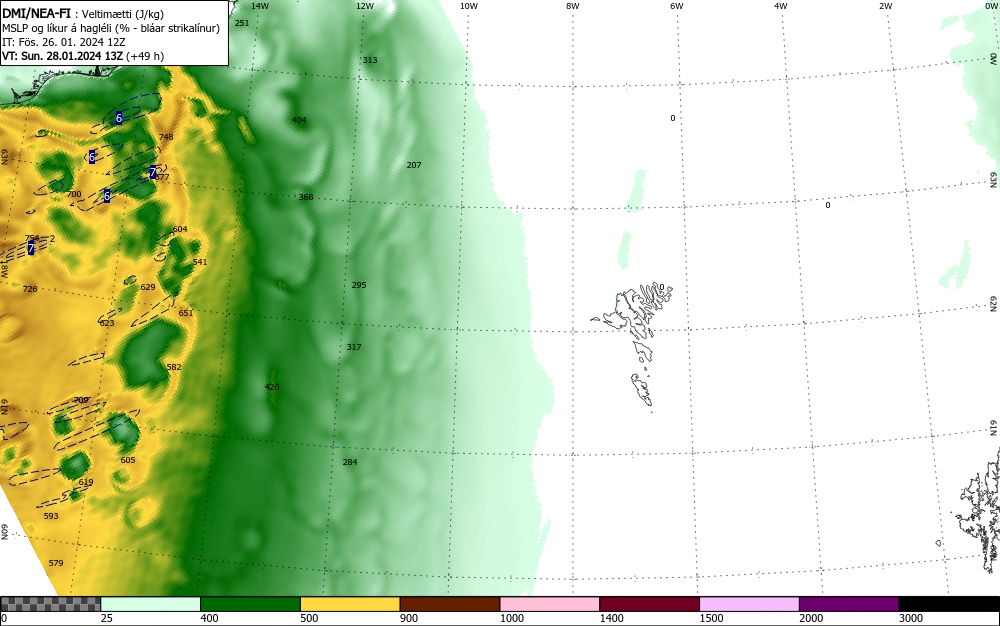Select the 60N latitude label
The image size is (1000, 626).
tap(4, 532)
